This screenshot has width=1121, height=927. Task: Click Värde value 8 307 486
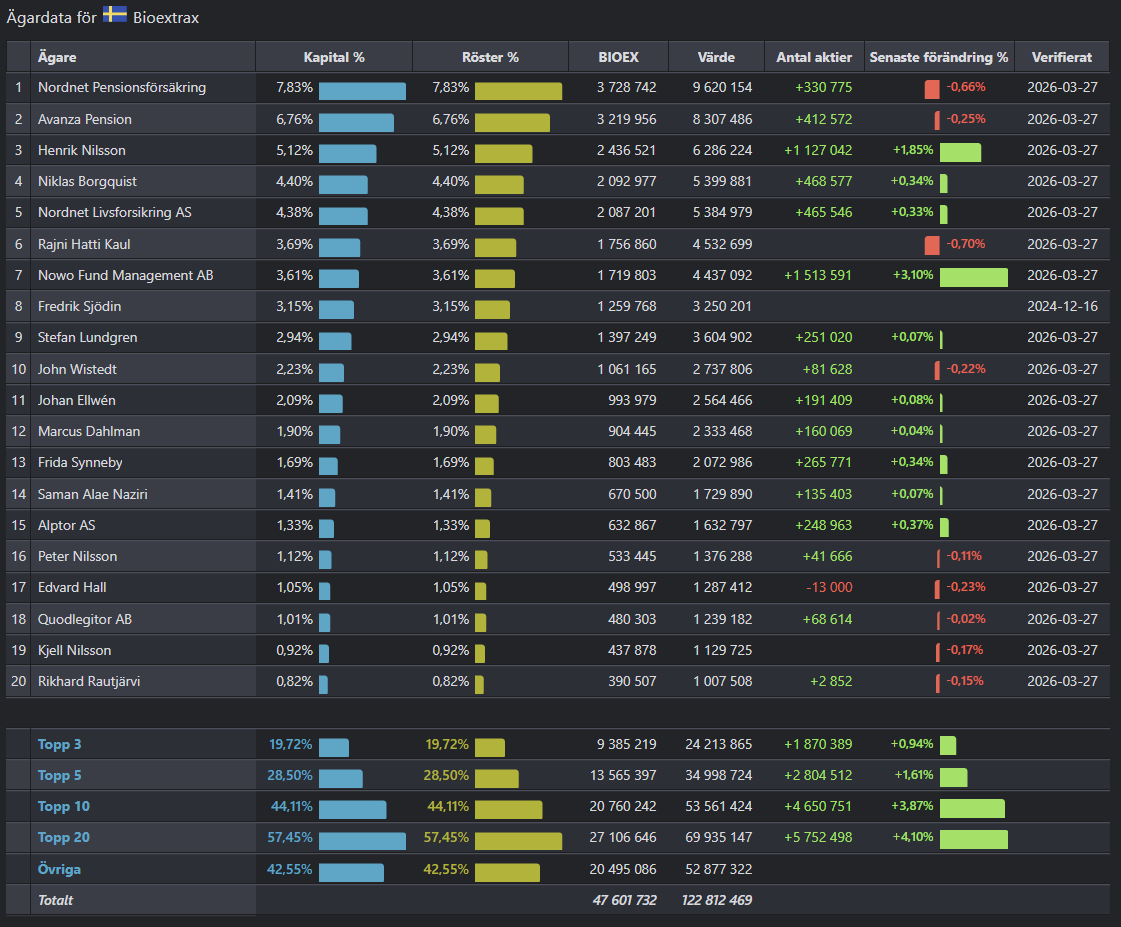tap(722, 119)
